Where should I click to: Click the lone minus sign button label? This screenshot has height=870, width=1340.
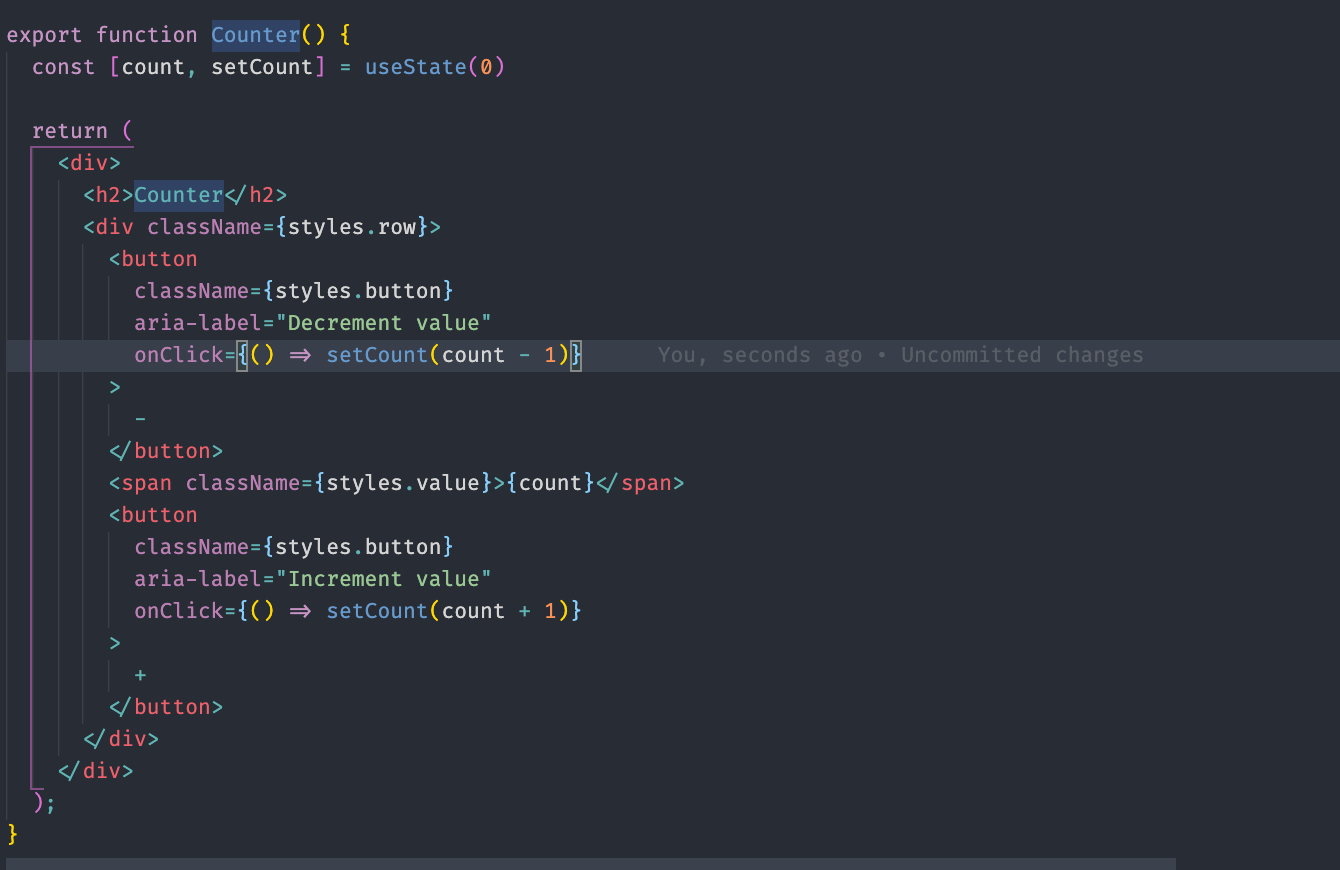[x=140, y=419]
